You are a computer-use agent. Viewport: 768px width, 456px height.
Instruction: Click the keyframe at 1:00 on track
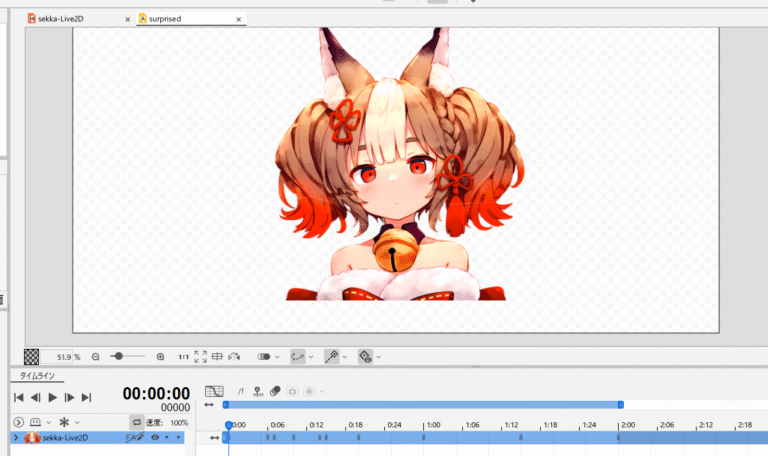(x=424, y=437)
